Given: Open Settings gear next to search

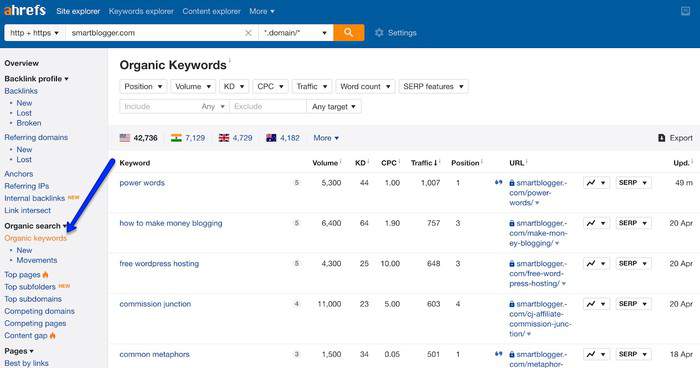Looking at the screenshot, I should pyautogui.click(x=396, y=33).
